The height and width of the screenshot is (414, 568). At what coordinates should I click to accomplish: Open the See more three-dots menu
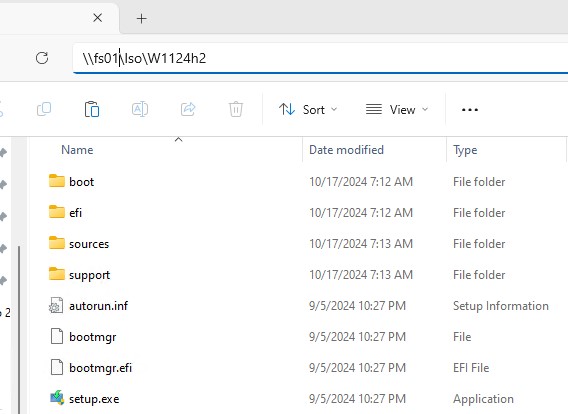(x=470, y=109)
